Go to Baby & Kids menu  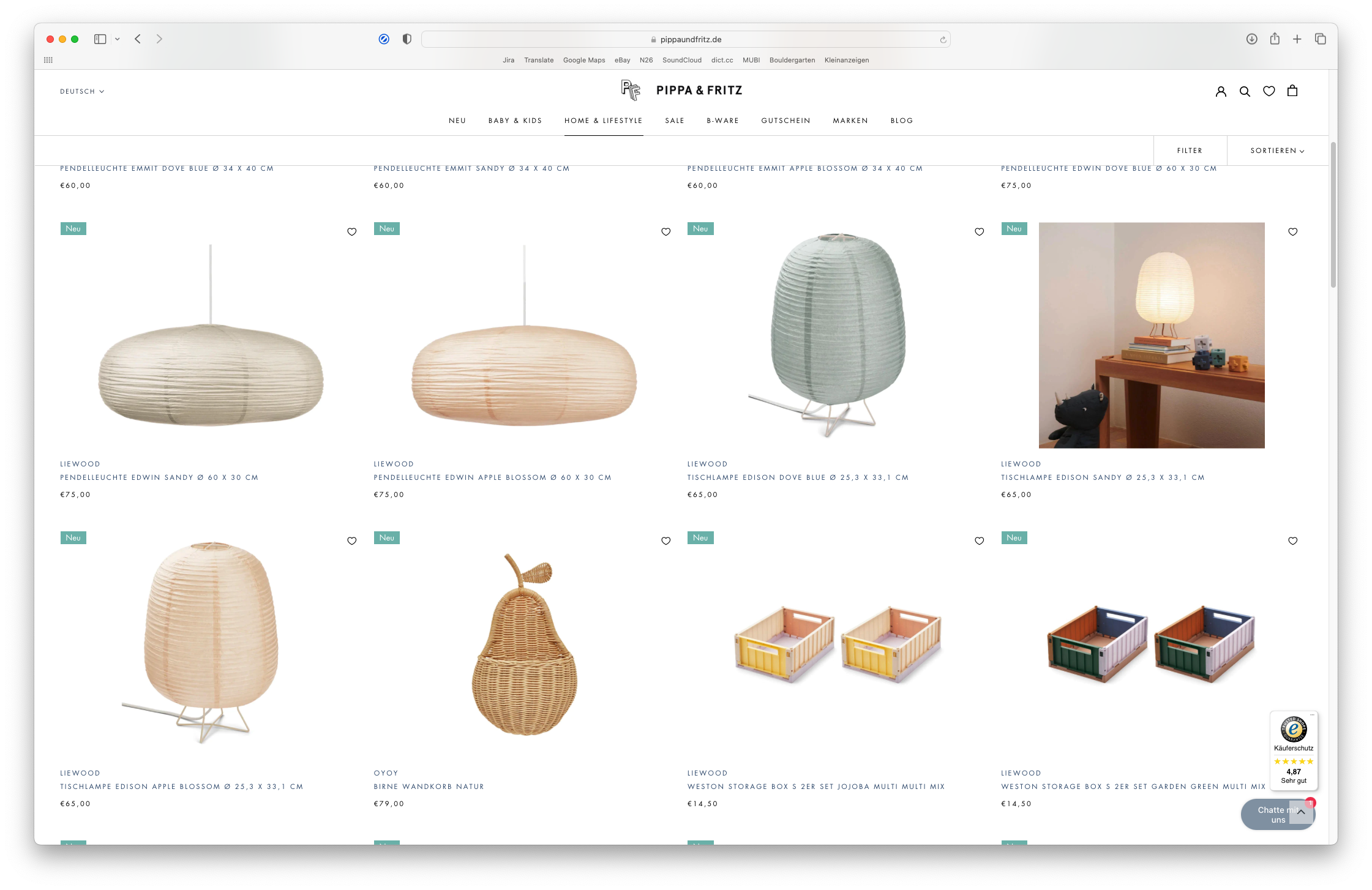(515, 121)
